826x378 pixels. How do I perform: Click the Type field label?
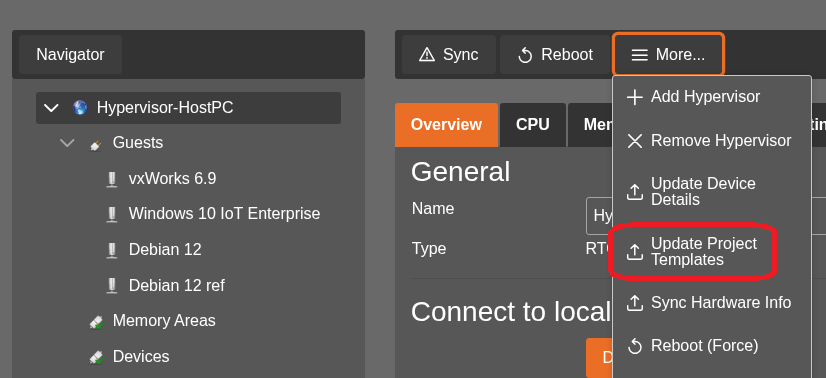pyautogui.click(x=429, y=248)
